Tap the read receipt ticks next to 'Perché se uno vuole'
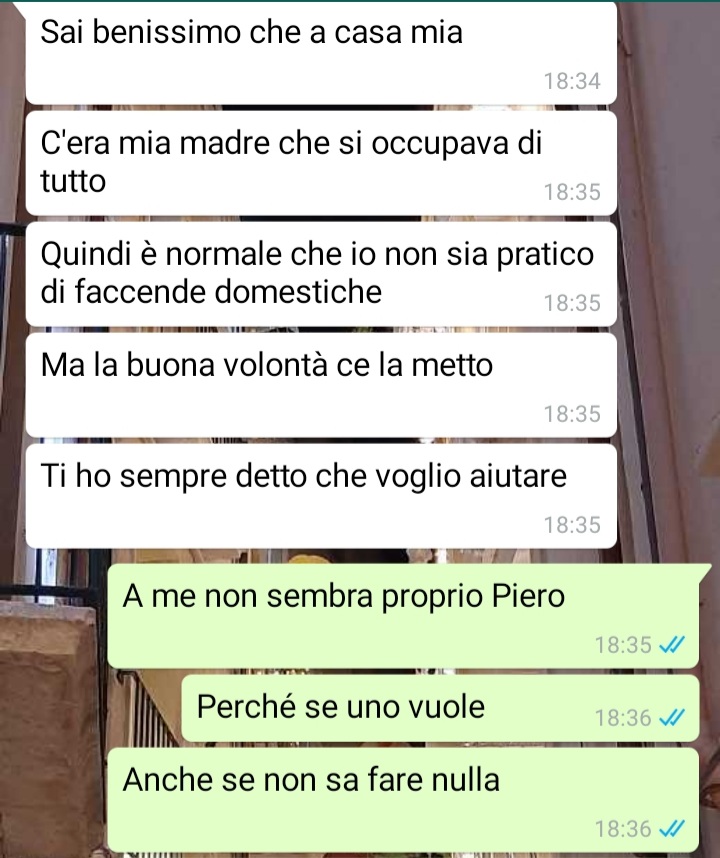 672,718
